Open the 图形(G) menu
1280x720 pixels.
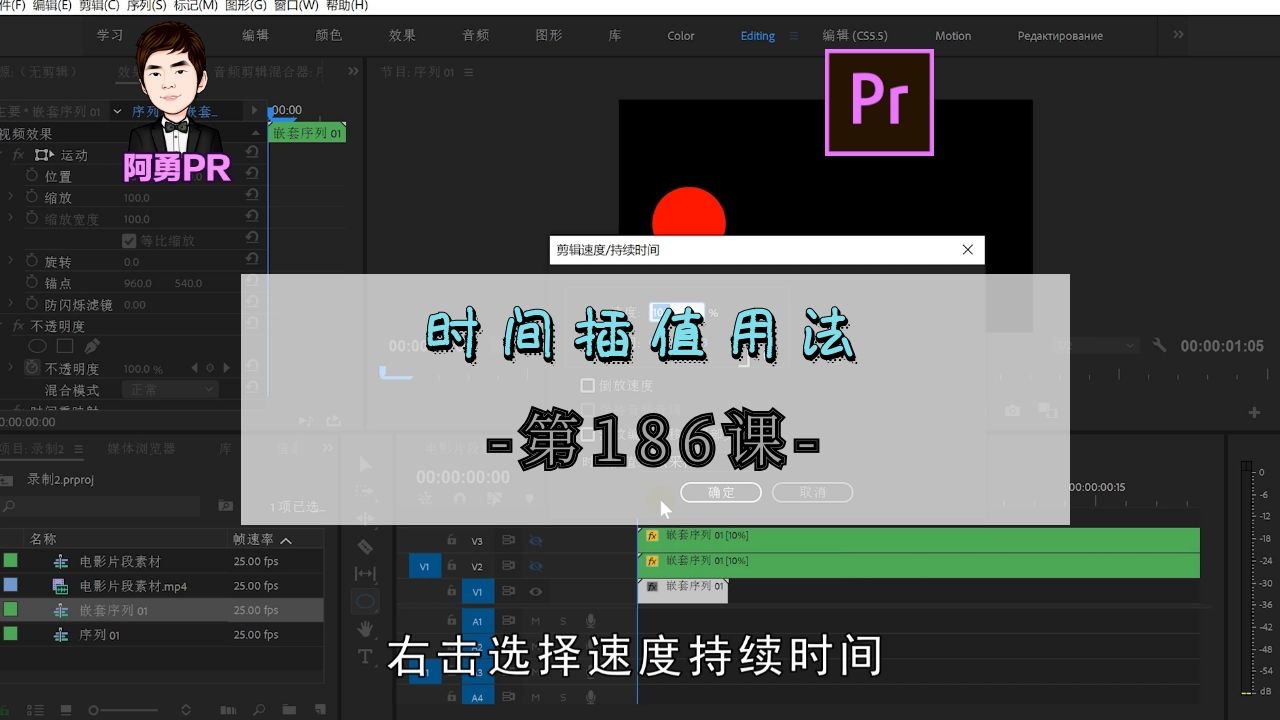(x=246, y=6)
